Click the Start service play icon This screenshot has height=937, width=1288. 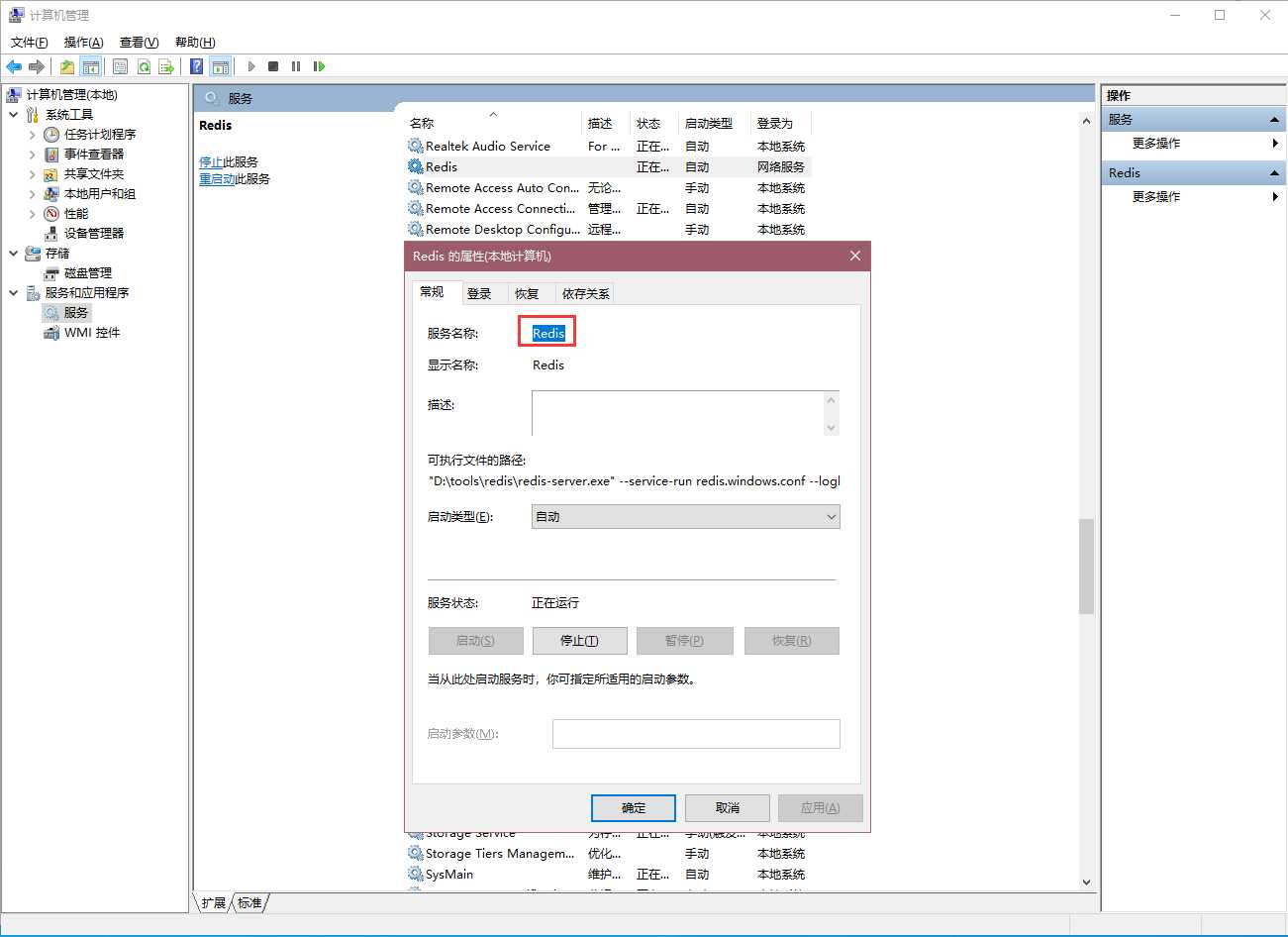click(x=251, y=66)
